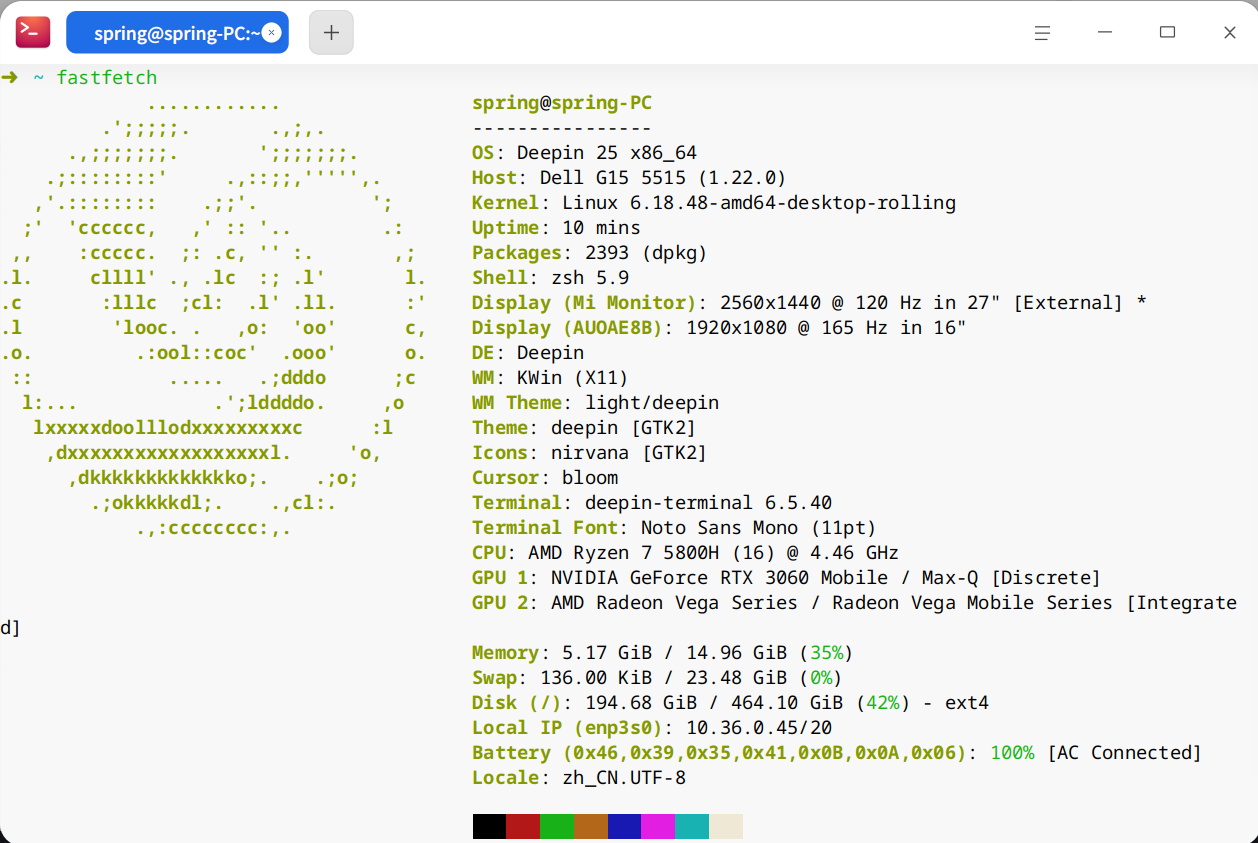Click the black color block

(x=489, y=826)
